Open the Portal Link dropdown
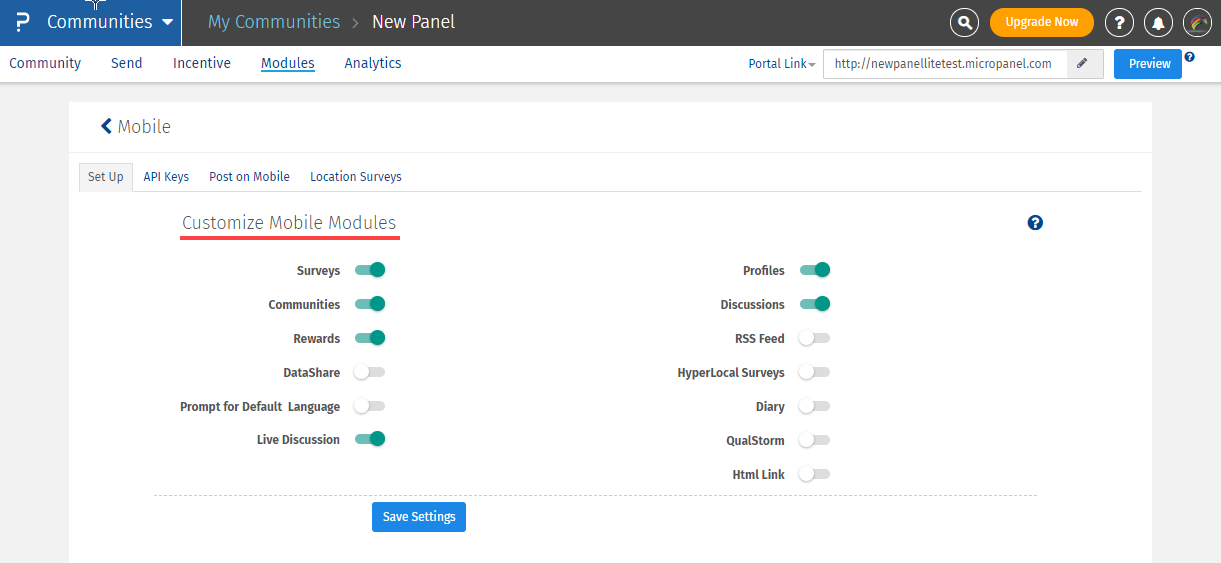 (x=782, y=64)
